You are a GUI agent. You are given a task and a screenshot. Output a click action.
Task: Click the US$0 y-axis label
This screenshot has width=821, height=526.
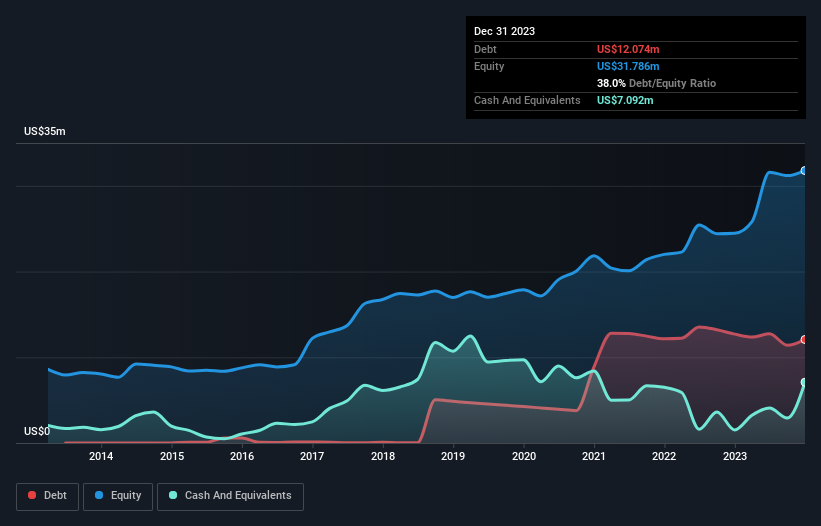[37, 432]
